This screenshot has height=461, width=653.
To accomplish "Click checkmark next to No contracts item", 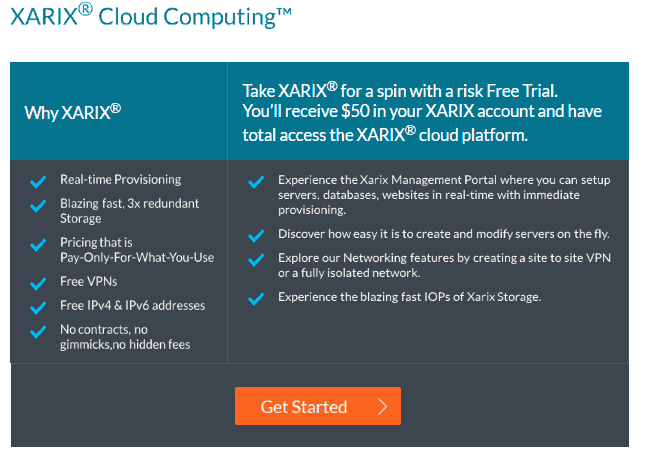I will pyautogui.click(x=38, y=331).
